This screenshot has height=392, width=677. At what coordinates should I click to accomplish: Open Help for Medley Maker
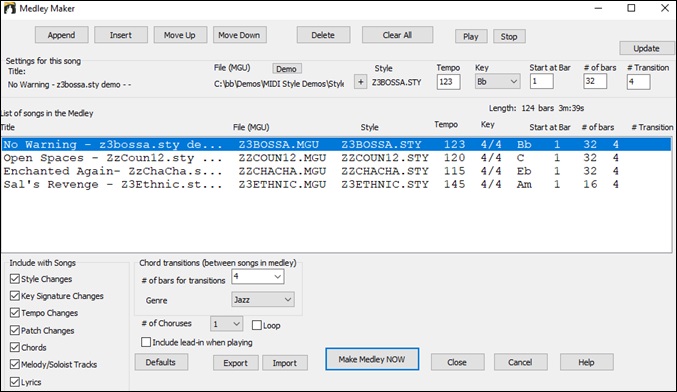[586, 362]
